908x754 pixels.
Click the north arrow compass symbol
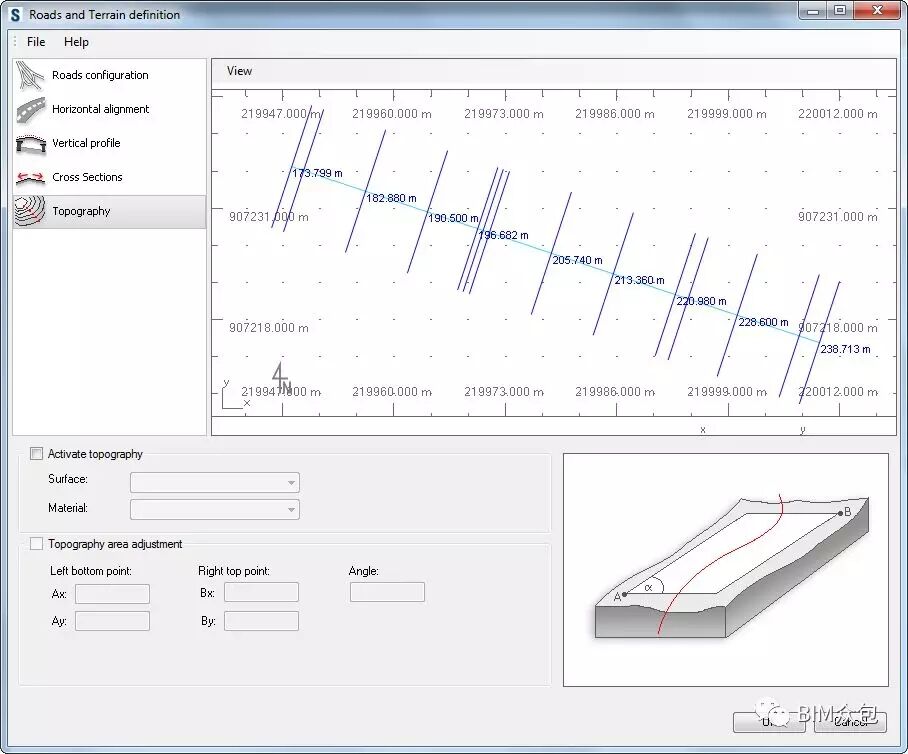282,378
